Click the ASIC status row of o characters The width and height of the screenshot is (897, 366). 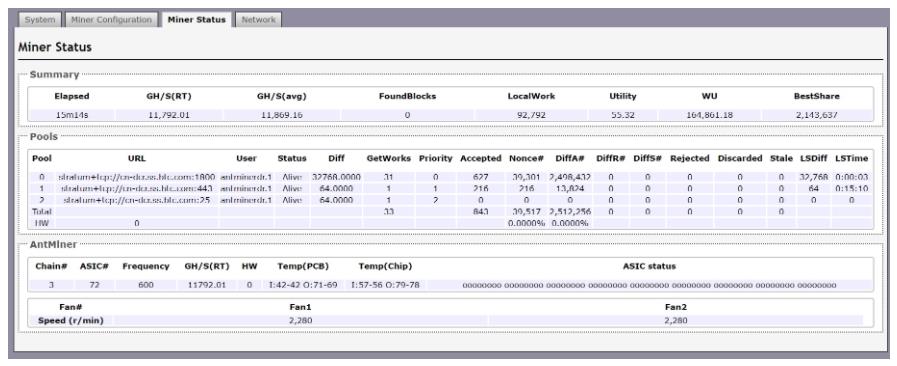(649, 285)
